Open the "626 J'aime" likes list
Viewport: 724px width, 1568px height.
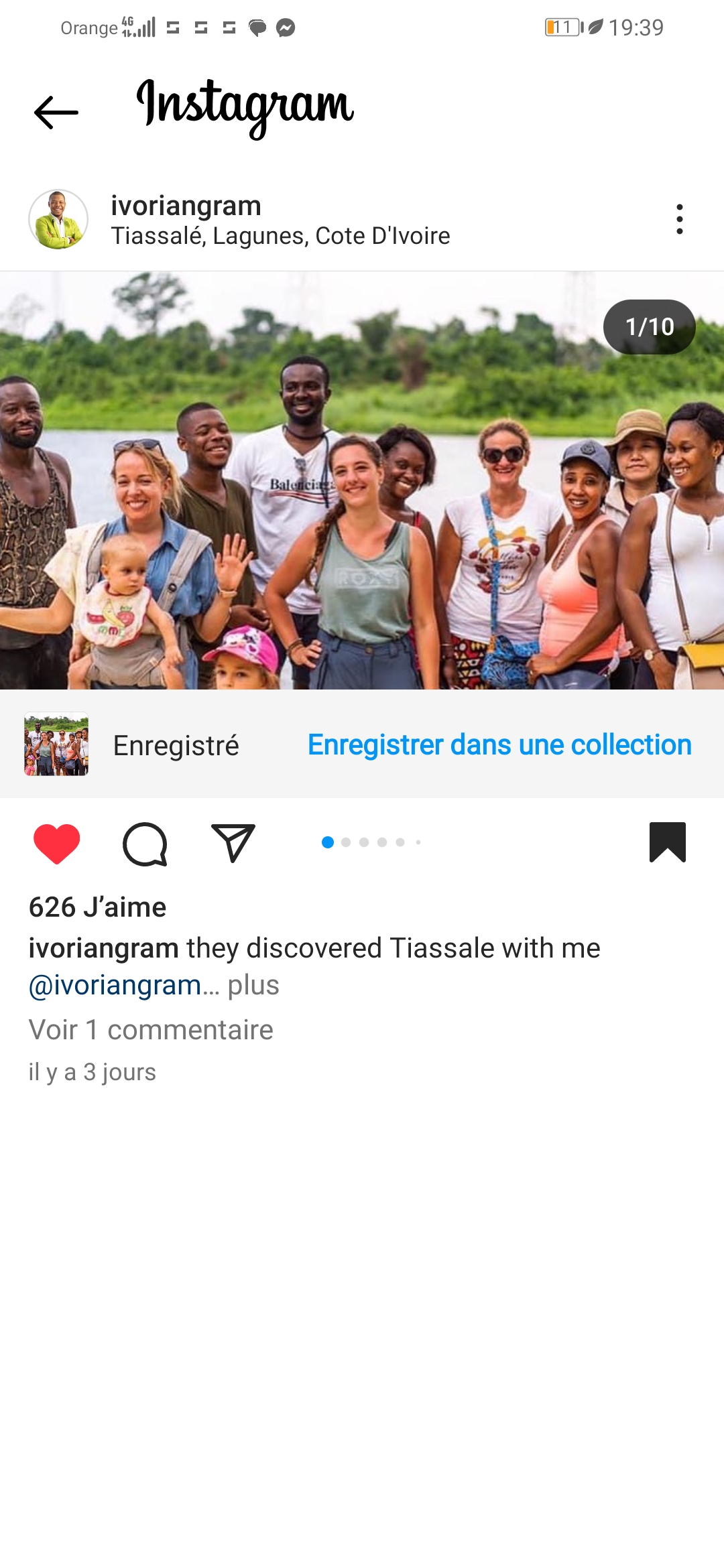[x=97, y=907]
